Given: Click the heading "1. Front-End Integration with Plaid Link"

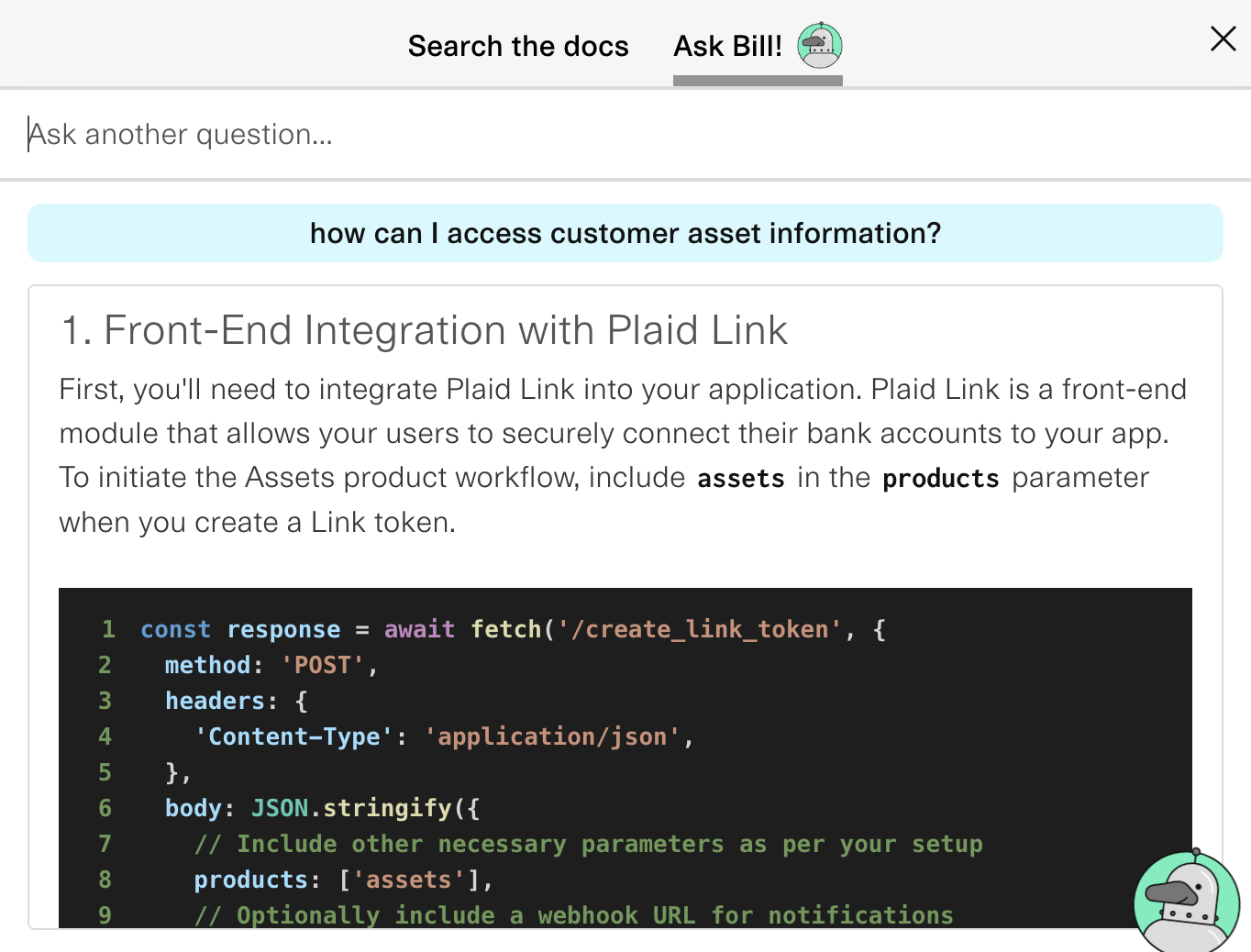Looking at the screenshot, I should pos(424,330).
